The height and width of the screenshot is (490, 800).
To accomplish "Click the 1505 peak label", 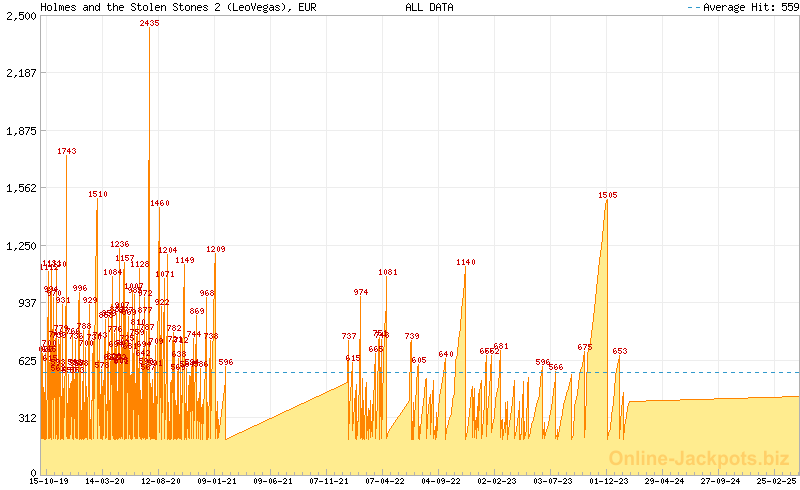I will [608, 196].
